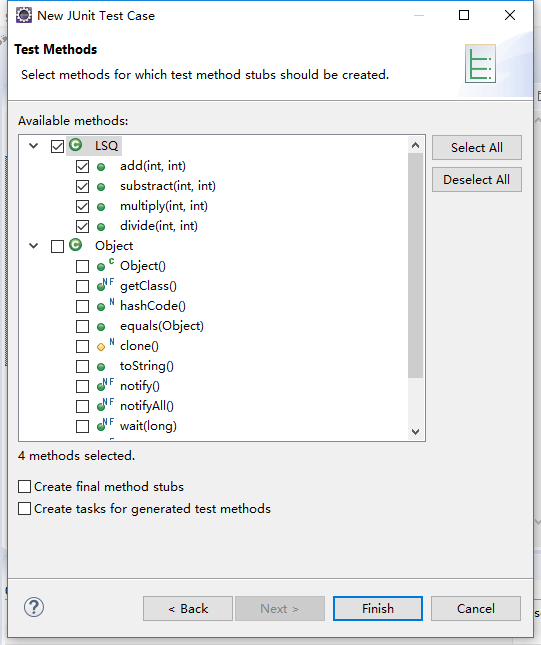541x645 pixels.
Task: Check the hashCode() method checkbox
Action: tap(82, 306)
